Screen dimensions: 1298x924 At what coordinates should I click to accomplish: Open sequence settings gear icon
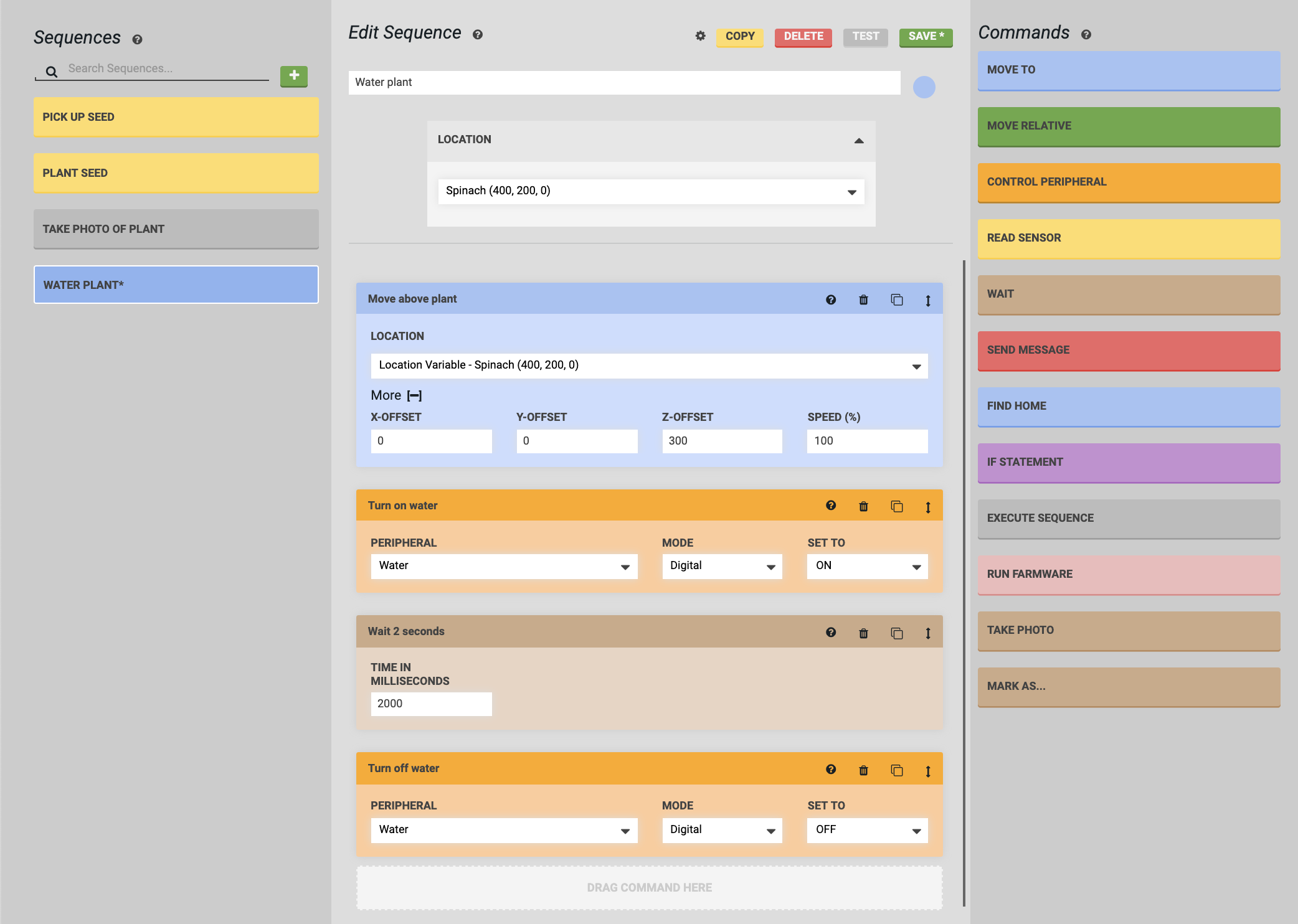point(700,36)
